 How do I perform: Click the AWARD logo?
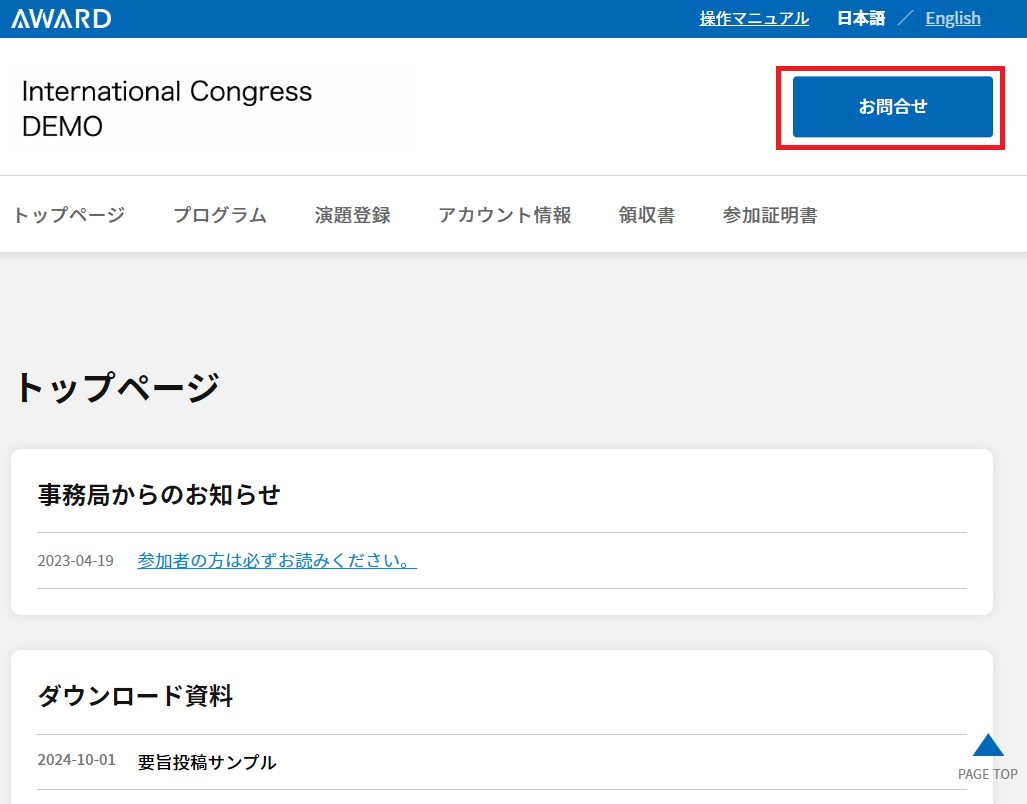[x=62, y=18]
